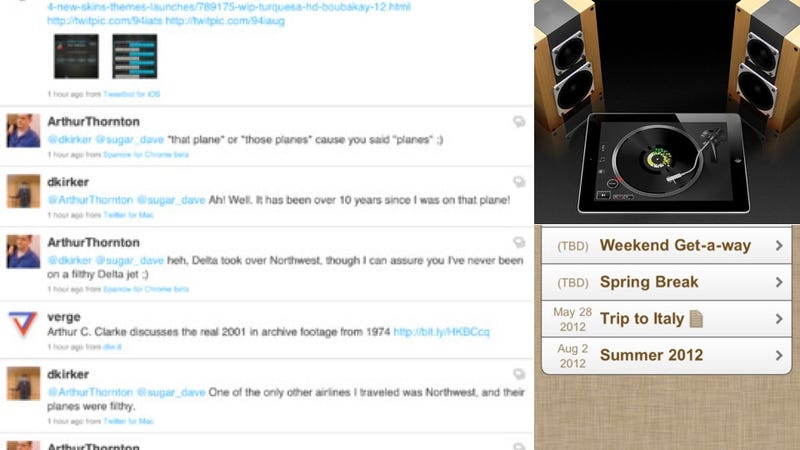The width and height of the screenshot is (800, 450).
Task: Open ArthurThornton's avatar on "Delta took over" tweet
Action: 23,252
